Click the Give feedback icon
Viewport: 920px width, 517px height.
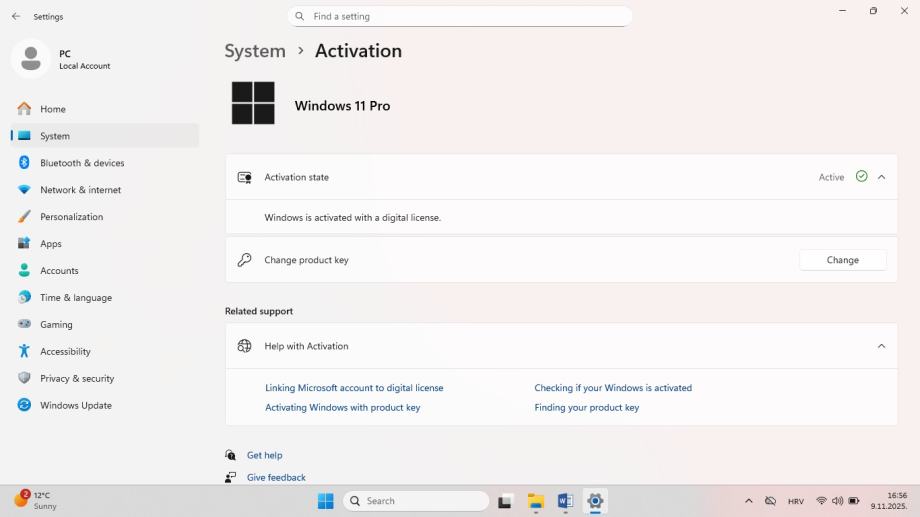coord(231,477)
